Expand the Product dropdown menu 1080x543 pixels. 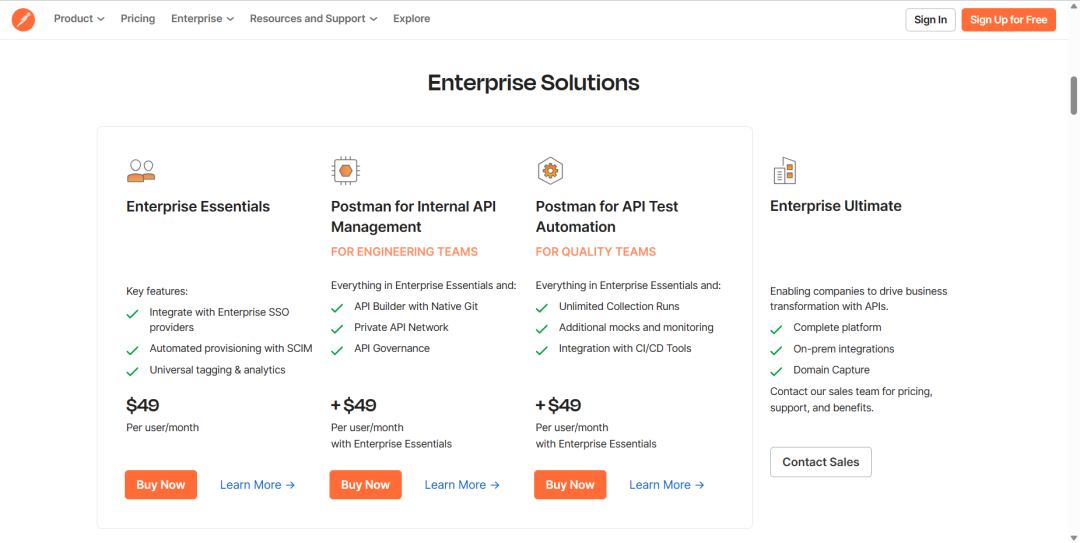tap(79, 19)
